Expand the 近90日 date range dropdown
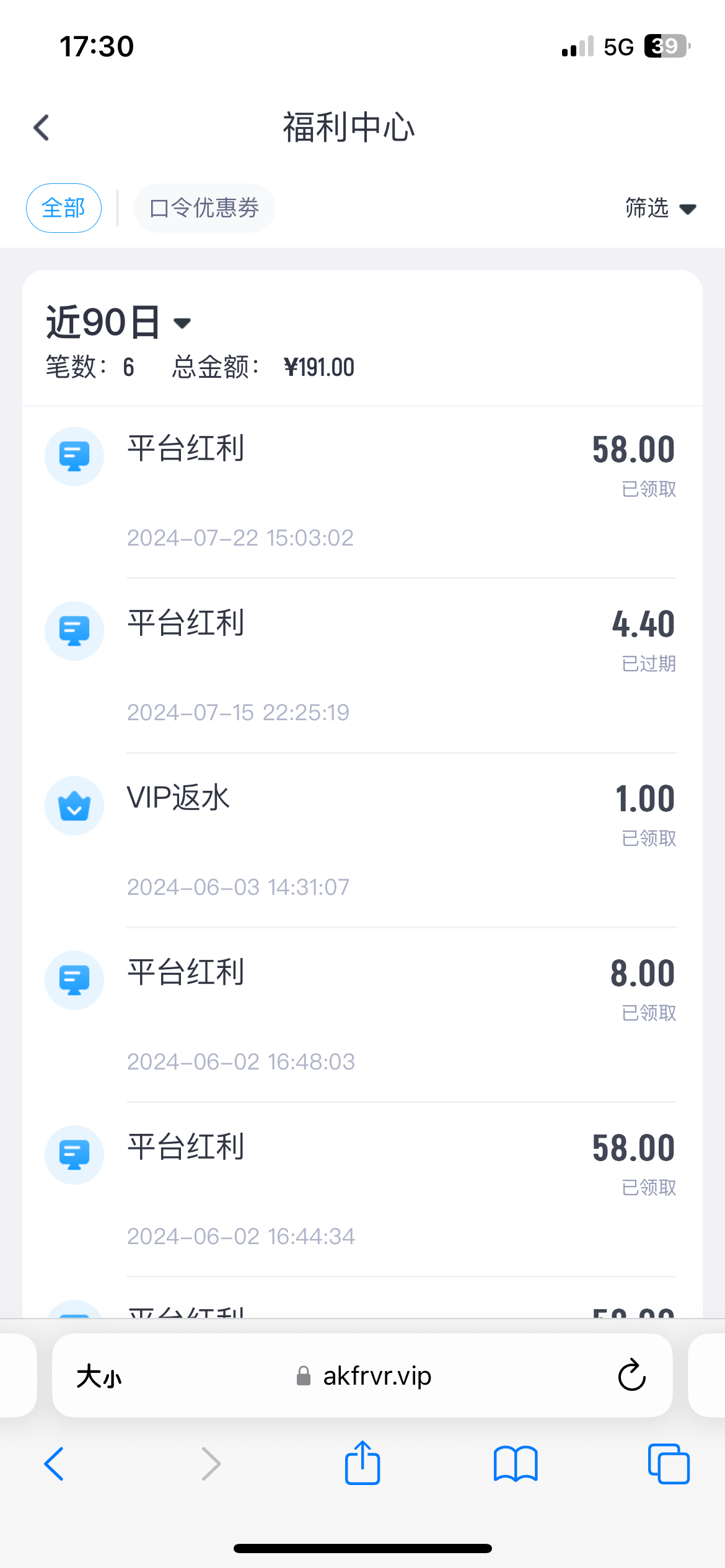The height and width of the screenshot is (1568, 725). click(119, 323)
